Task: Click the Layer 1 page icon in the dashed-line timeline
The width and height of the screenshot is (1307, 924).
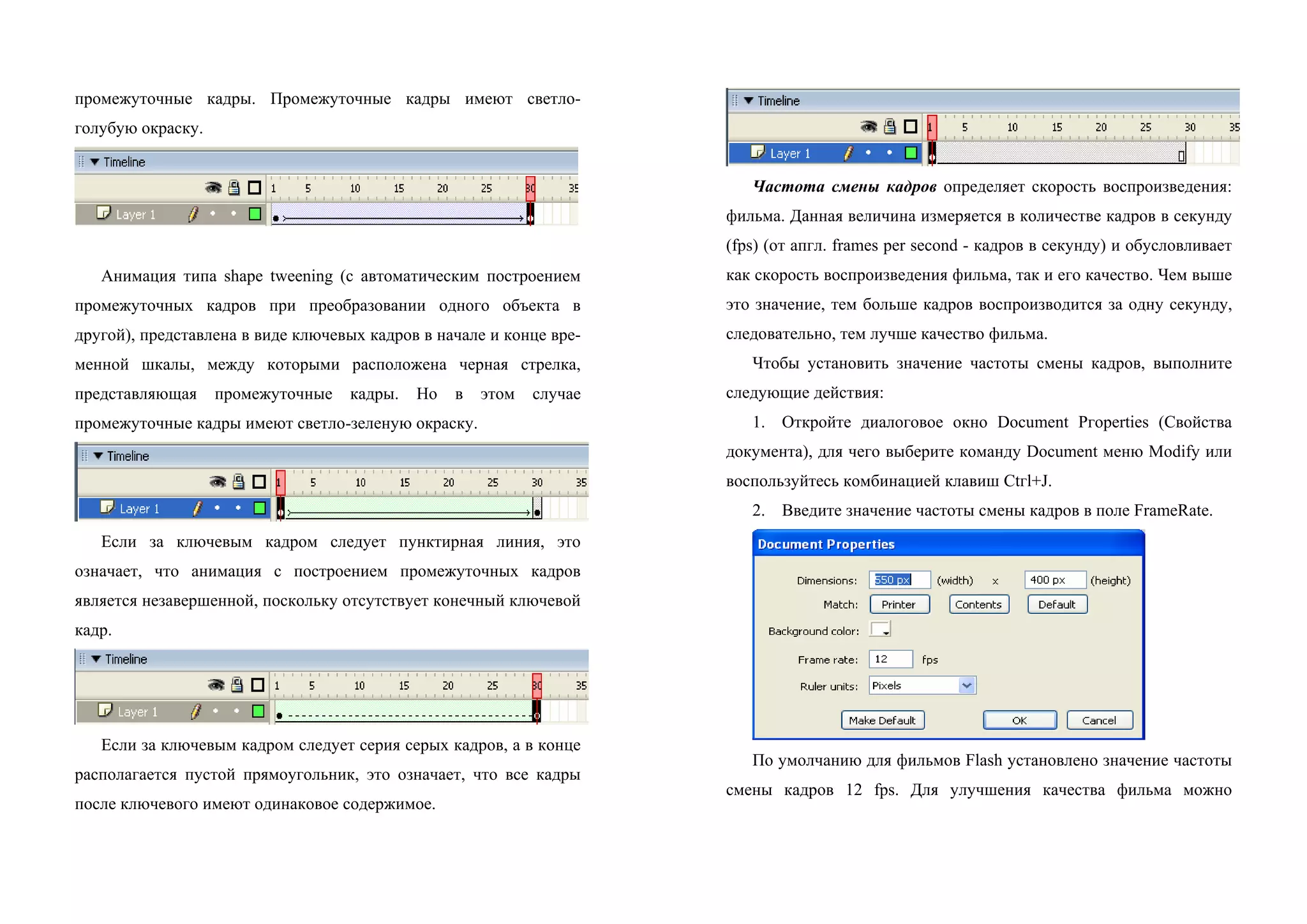Action: [105, 710]
